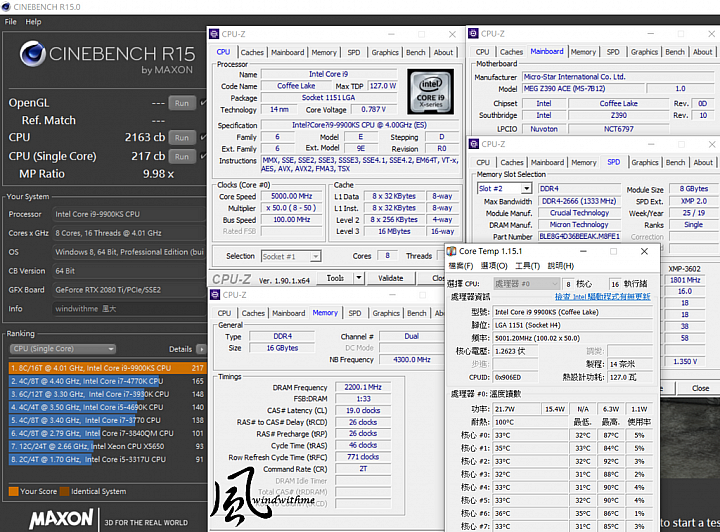
Task: Select ranking row 2 Core i7-4770K bar
Action: 107,381
